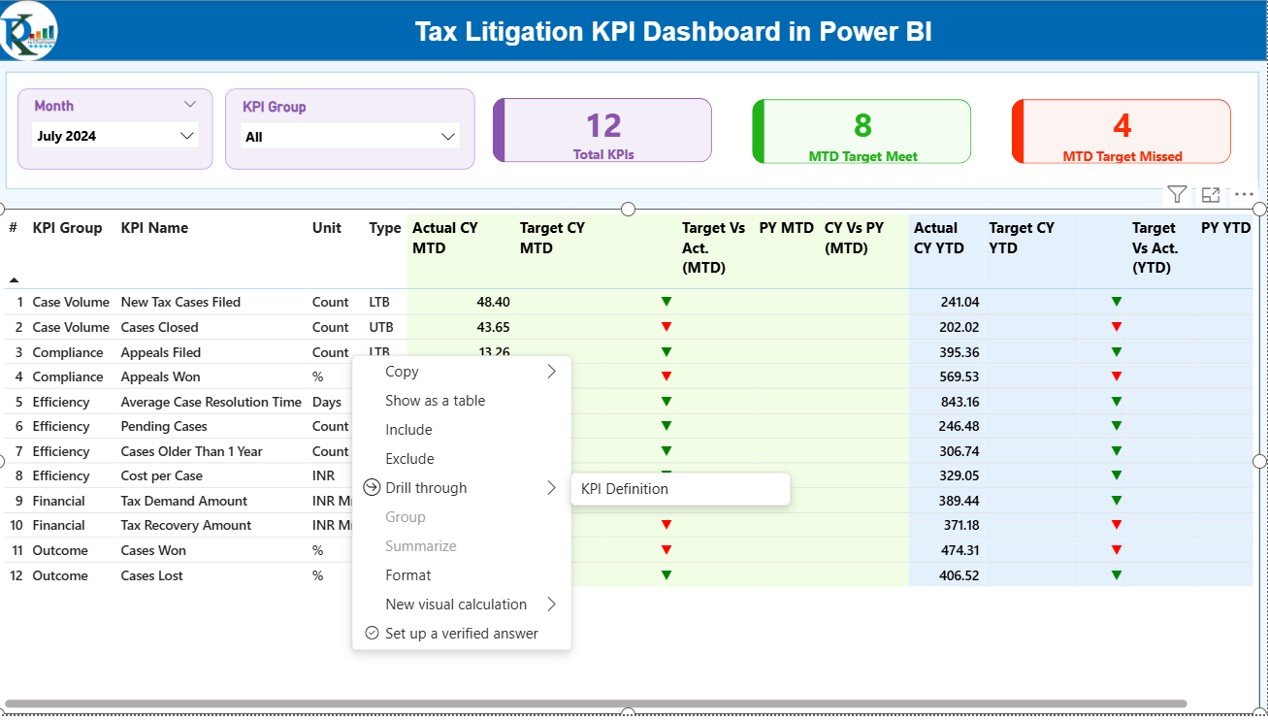Click the red triangle beside Cases Closed MTD
The height and width of the screenshot is (720, 1268).
pyautogui.click(x=666, y=326)
